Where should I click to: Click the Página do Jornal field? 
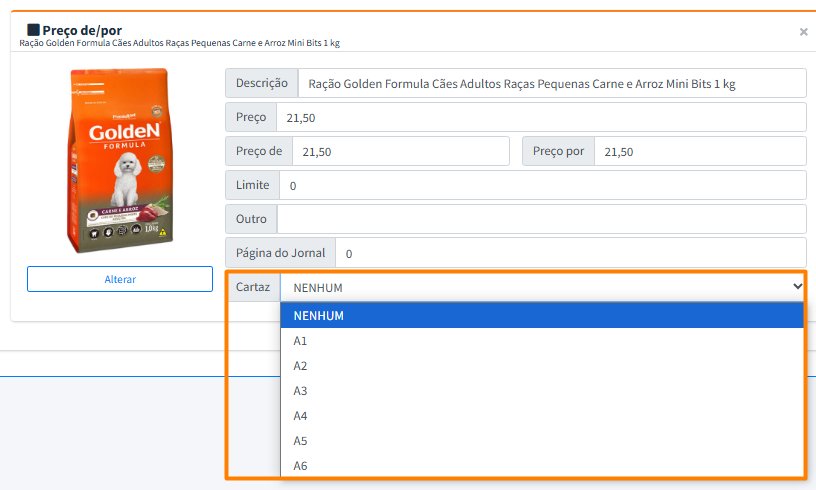coord(570,253)
